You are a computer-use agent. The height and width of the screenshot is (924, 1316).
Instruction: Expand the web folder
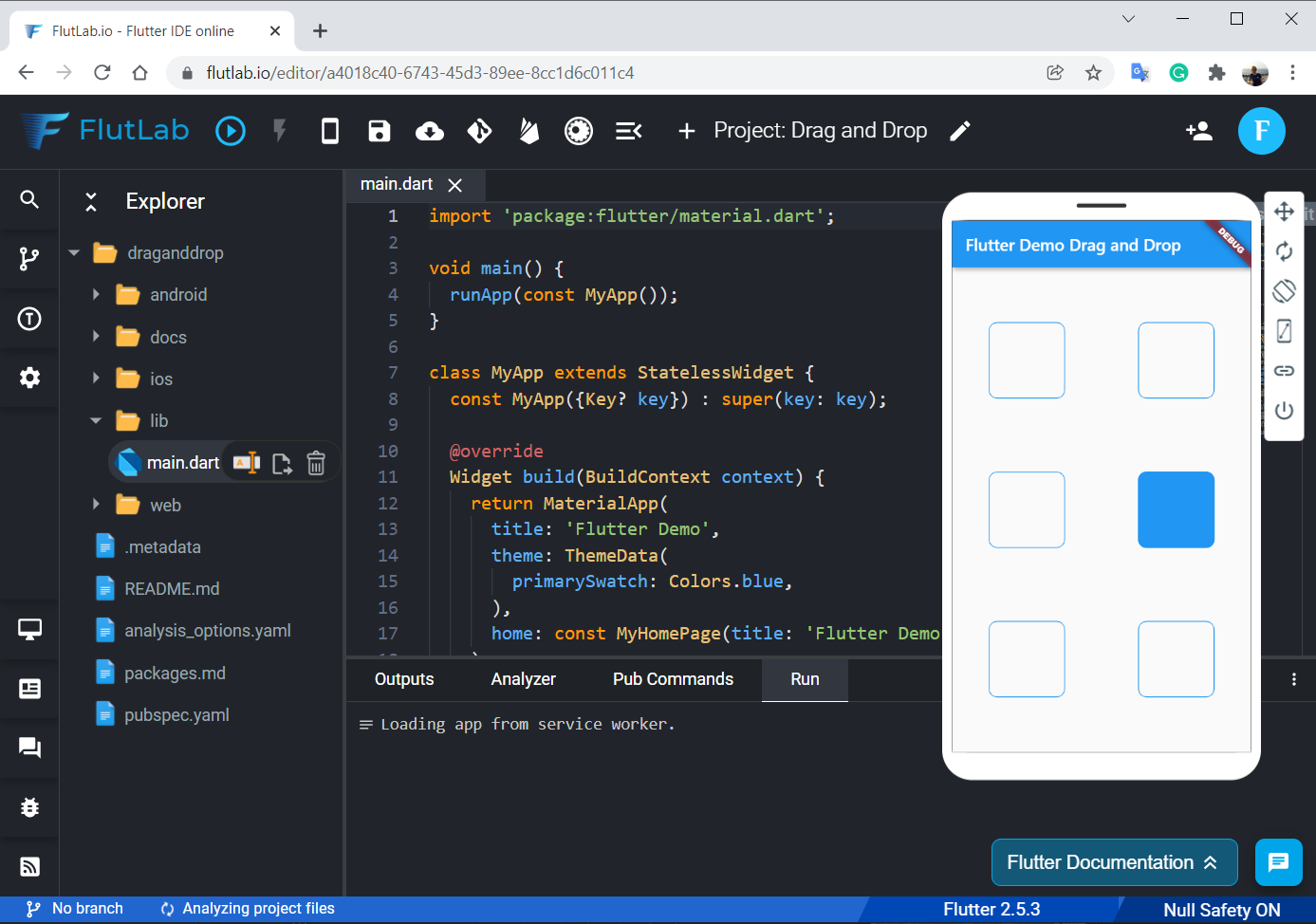point(96,505)
